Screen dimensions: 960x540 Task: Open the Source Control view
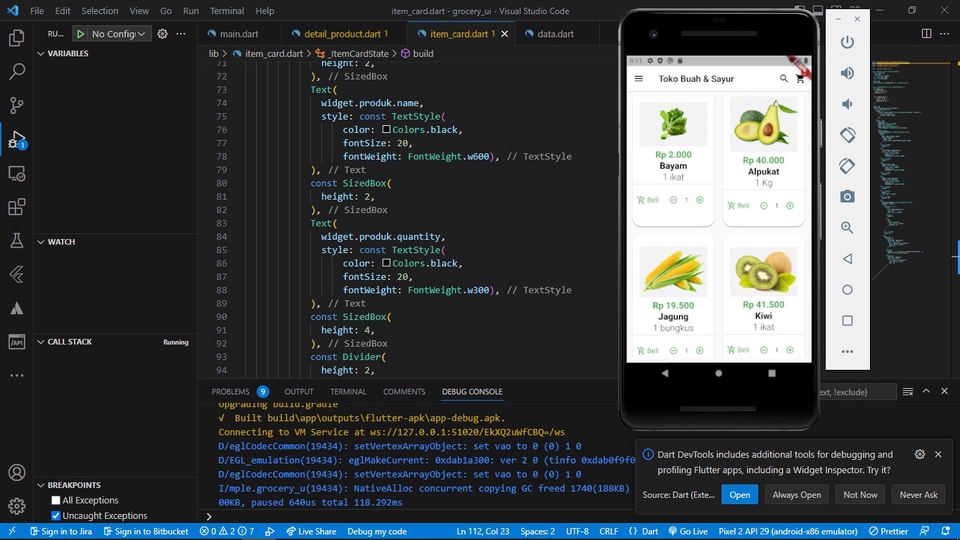pyautogui.click(x=16, y=105)
